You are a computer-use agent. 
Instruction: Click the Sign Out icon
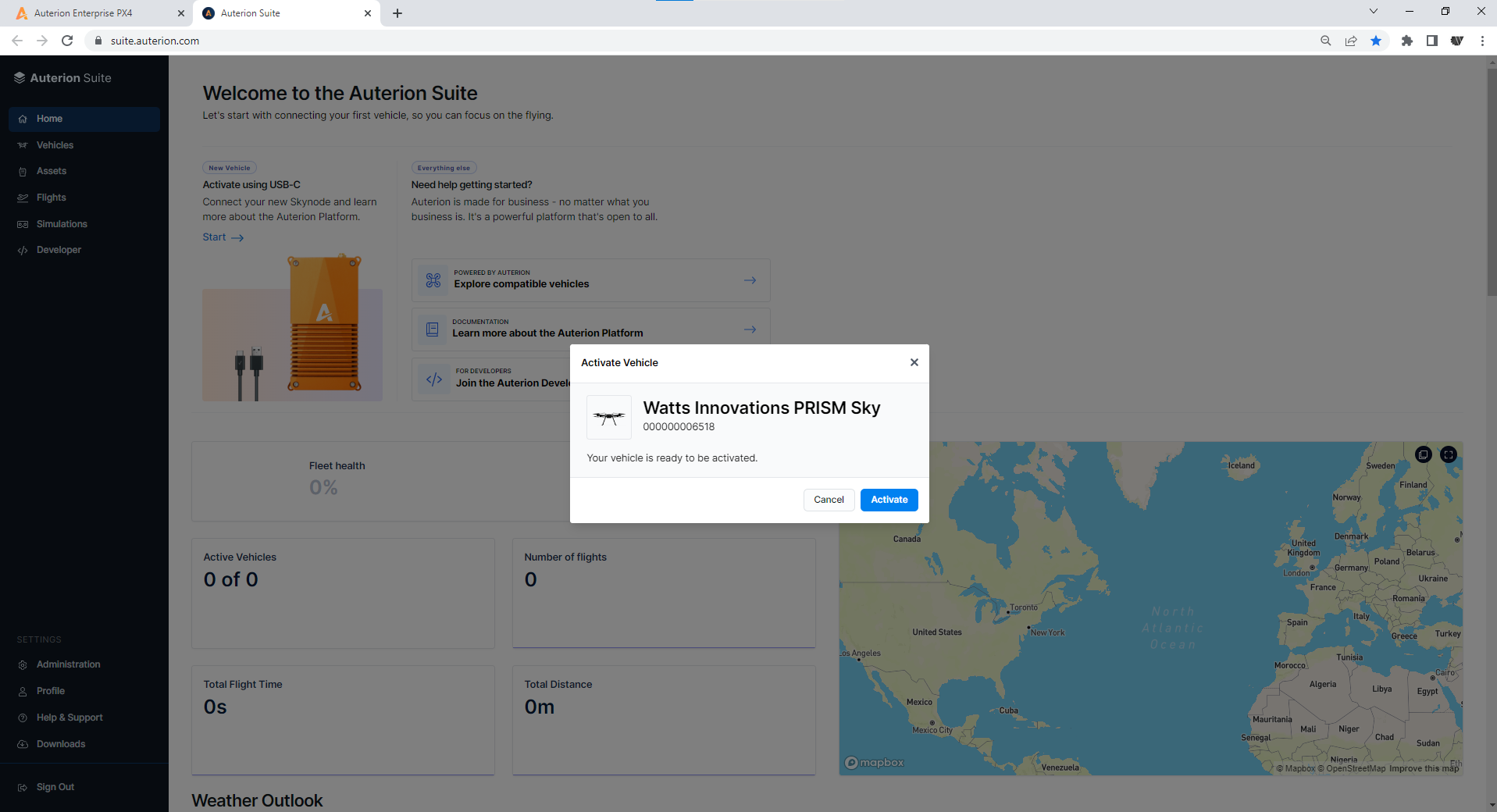click(x=23, y=788)
